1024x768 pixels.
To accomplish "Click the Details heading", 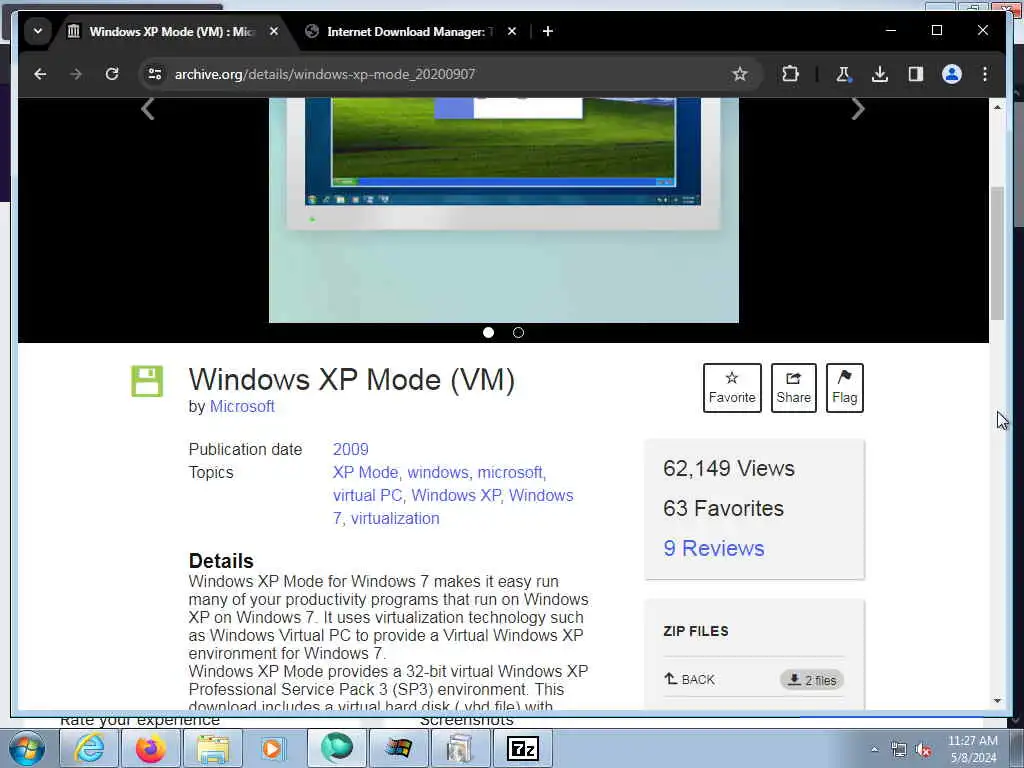I will point(221,561).
